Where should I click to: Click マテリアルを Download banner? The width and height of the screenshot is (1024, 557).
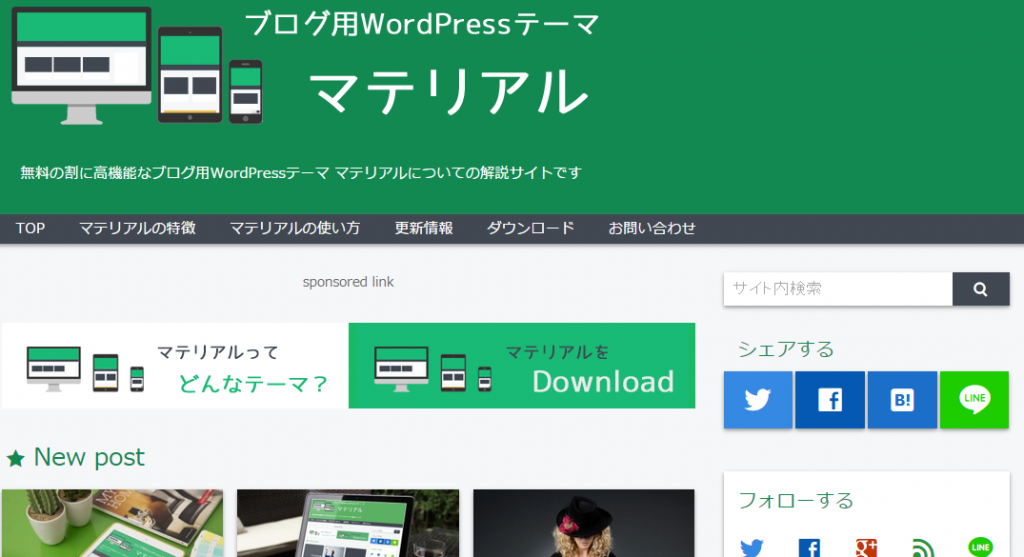coord(522,366)
